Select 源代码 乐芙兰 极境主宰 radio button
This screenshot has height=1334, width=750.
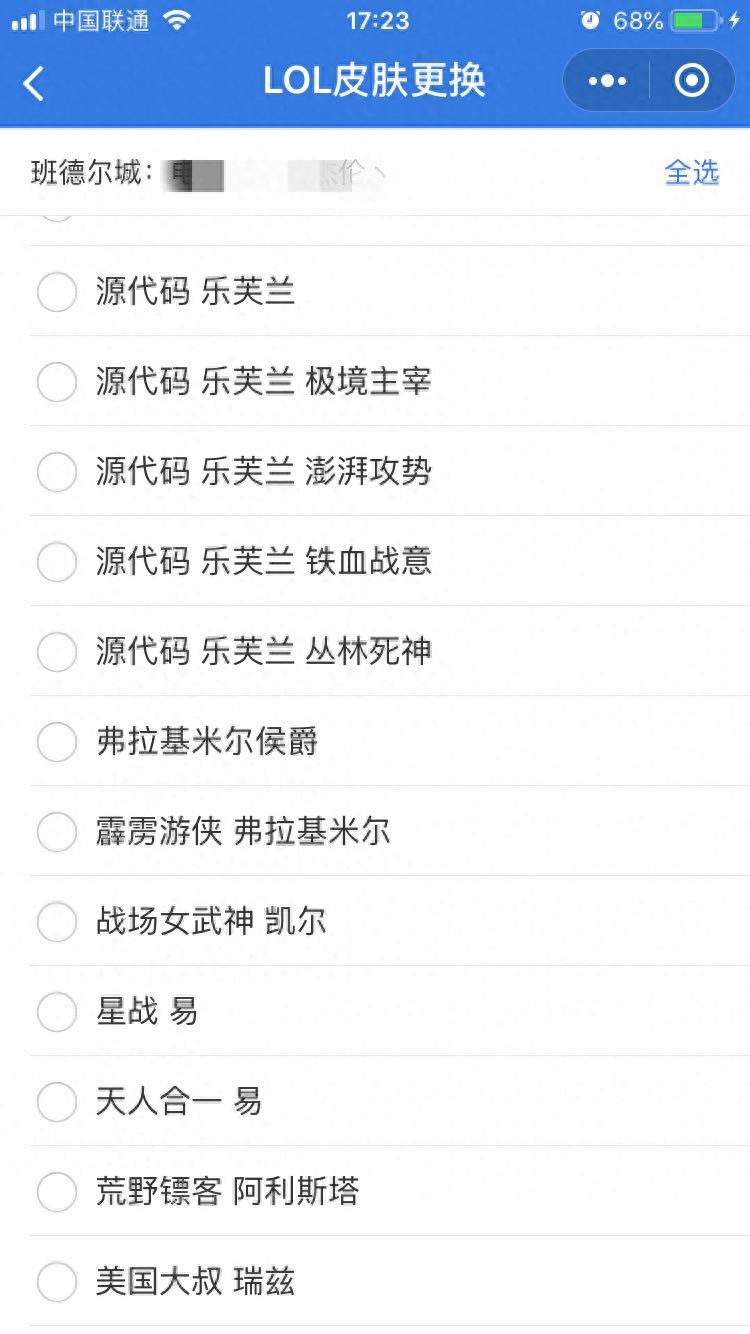57,382
